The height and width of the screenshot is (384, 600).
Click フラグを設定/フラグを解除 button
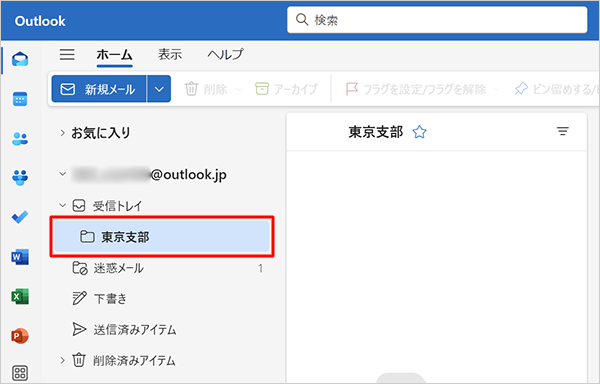point(416,89)
